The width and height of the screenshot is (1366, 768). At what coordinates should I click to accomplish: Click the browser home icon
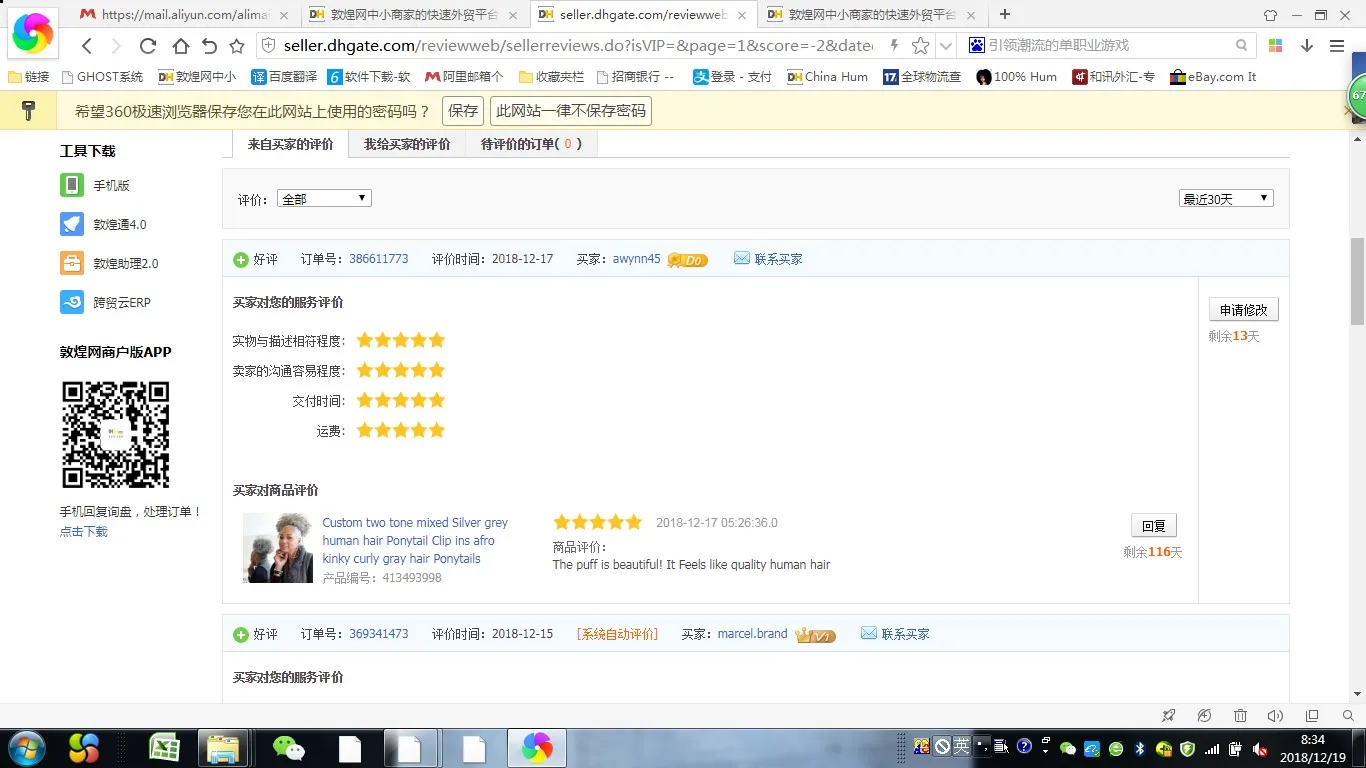[x=179, y=45]
